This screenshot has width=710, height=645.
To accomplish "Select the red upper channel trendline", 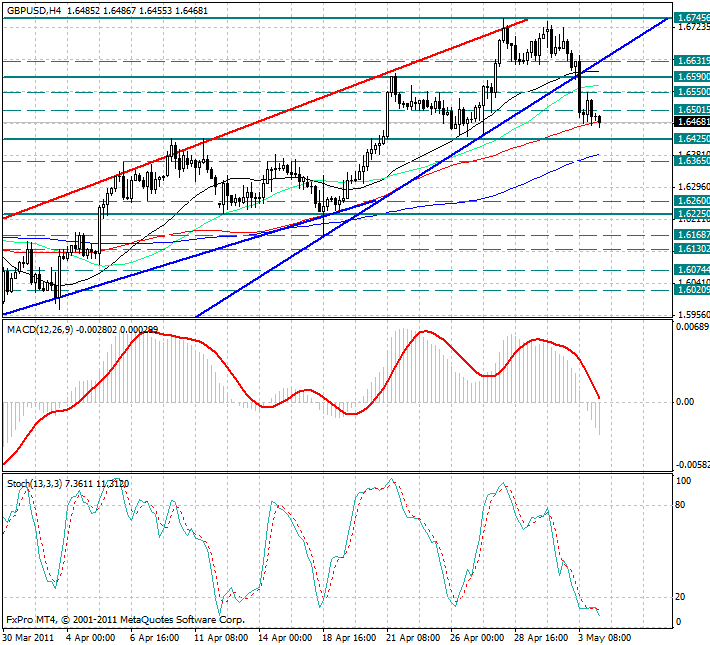I will 265,119.
